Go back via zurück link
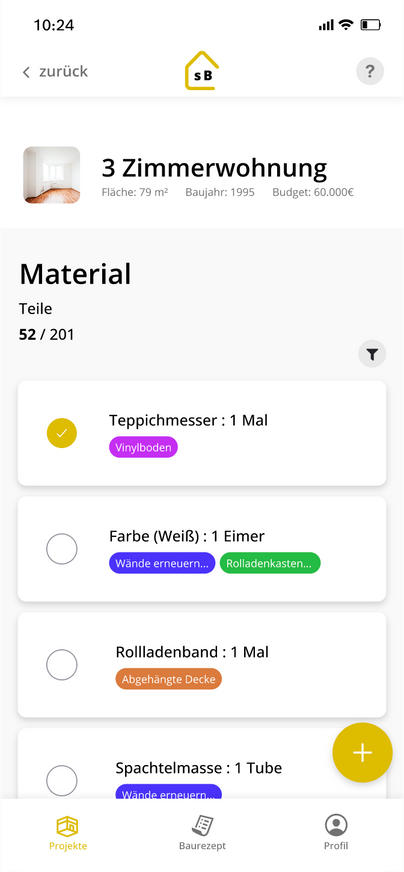 pos(63,72)
